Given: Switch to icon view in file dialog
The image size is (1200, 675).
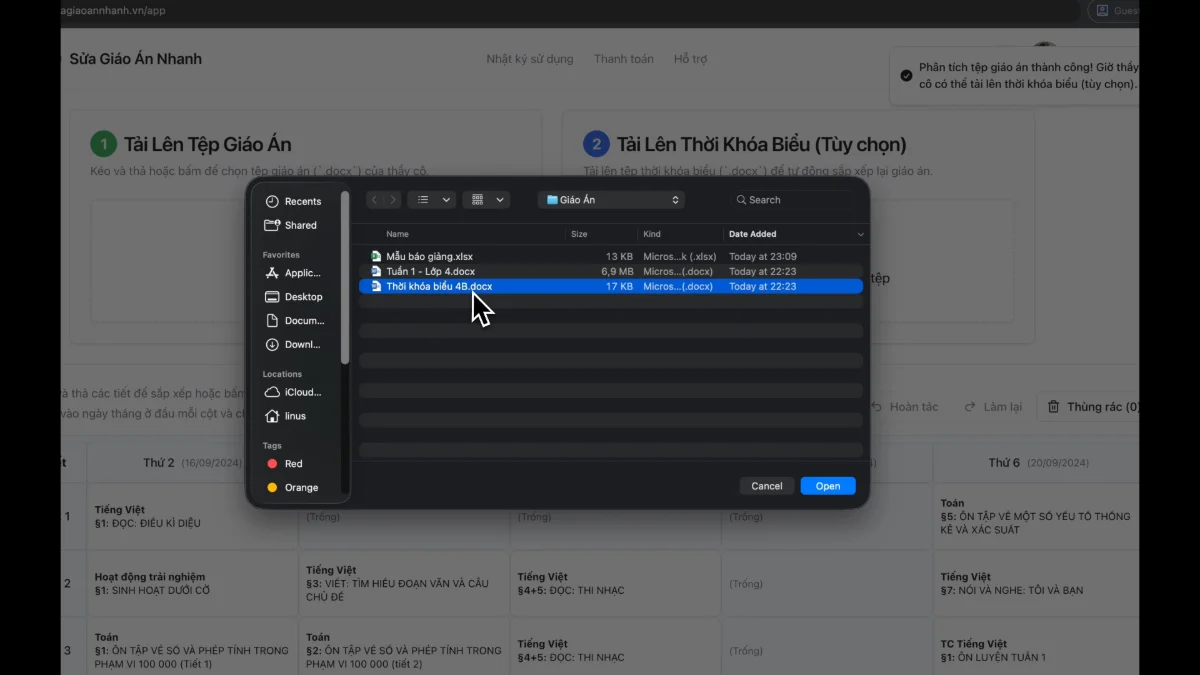Looking at the screenshot, I should (x=478, y=199).
